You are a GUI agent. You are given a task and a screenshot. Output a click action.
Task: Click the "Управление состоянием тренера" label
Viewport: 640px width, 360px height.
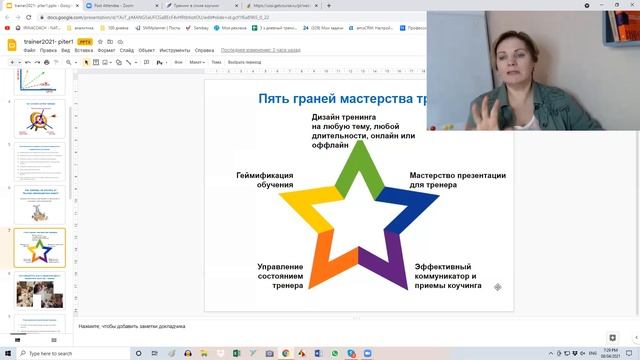(280, 276)
